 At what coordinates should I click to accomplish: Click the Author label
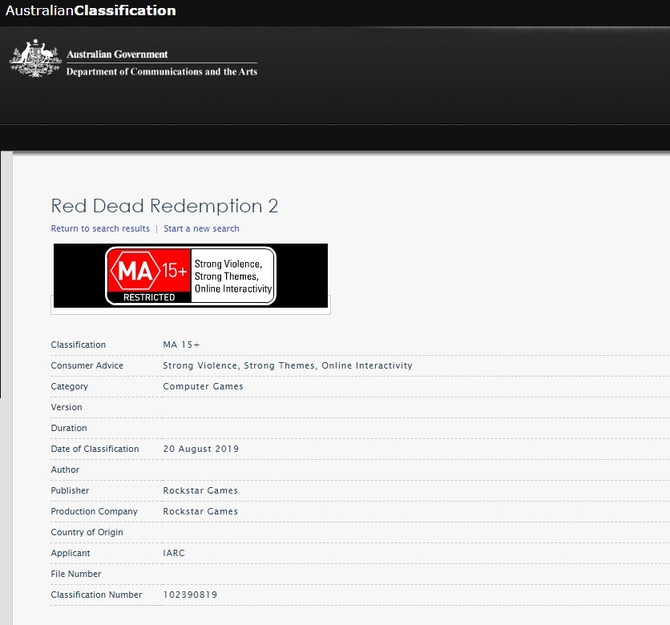(65, 470)
